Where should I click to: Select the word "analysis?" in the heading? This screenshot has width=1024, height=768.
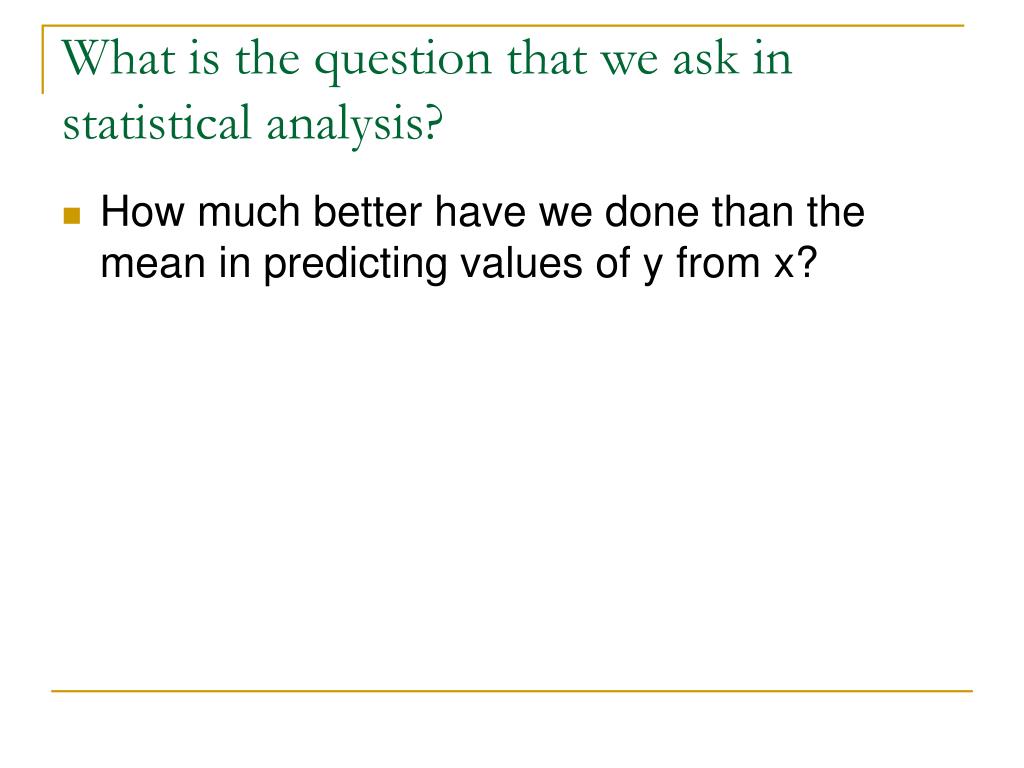click(x=355, y=126)
